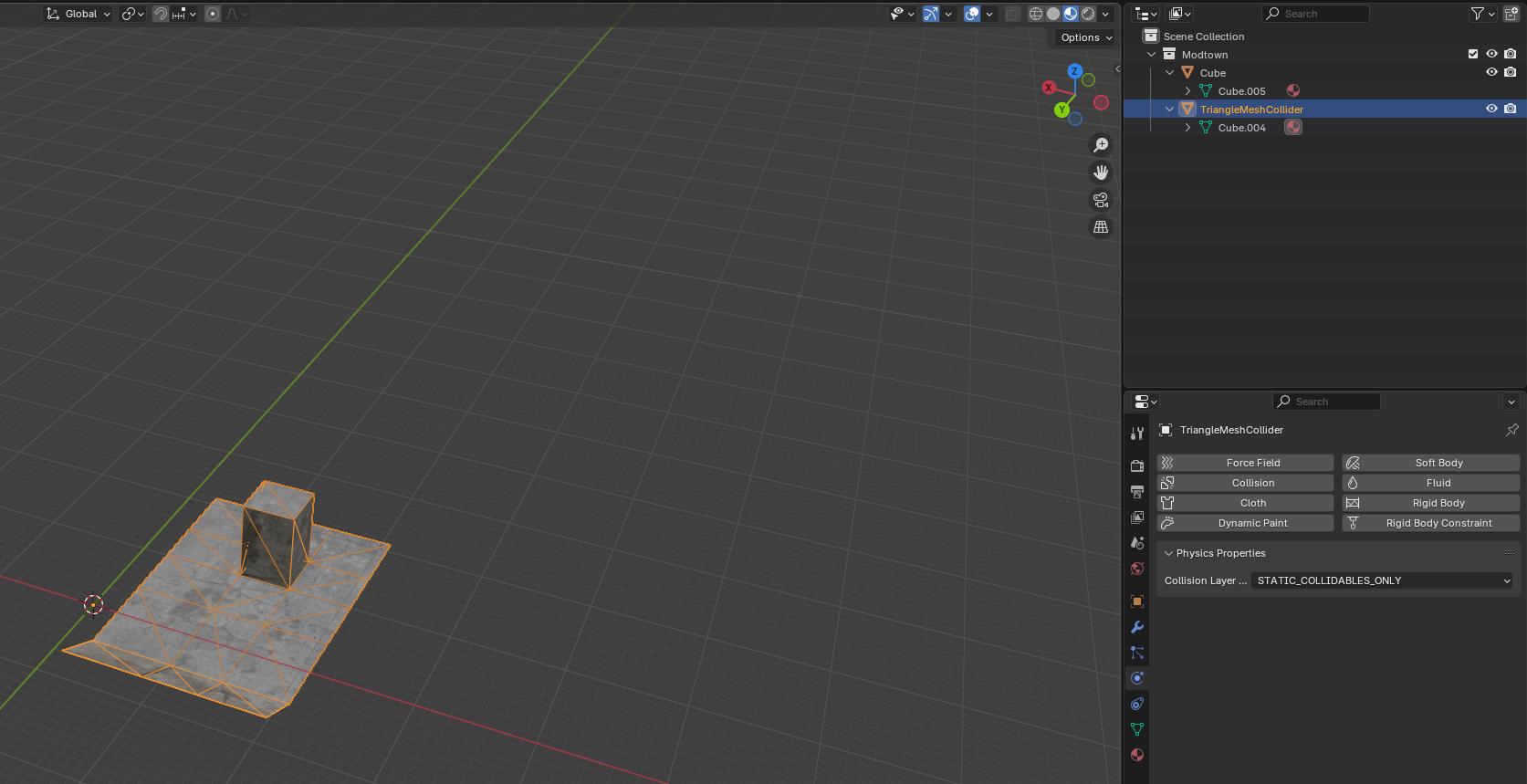
Task: Open the Scene properties tab
Action: 1137,543
